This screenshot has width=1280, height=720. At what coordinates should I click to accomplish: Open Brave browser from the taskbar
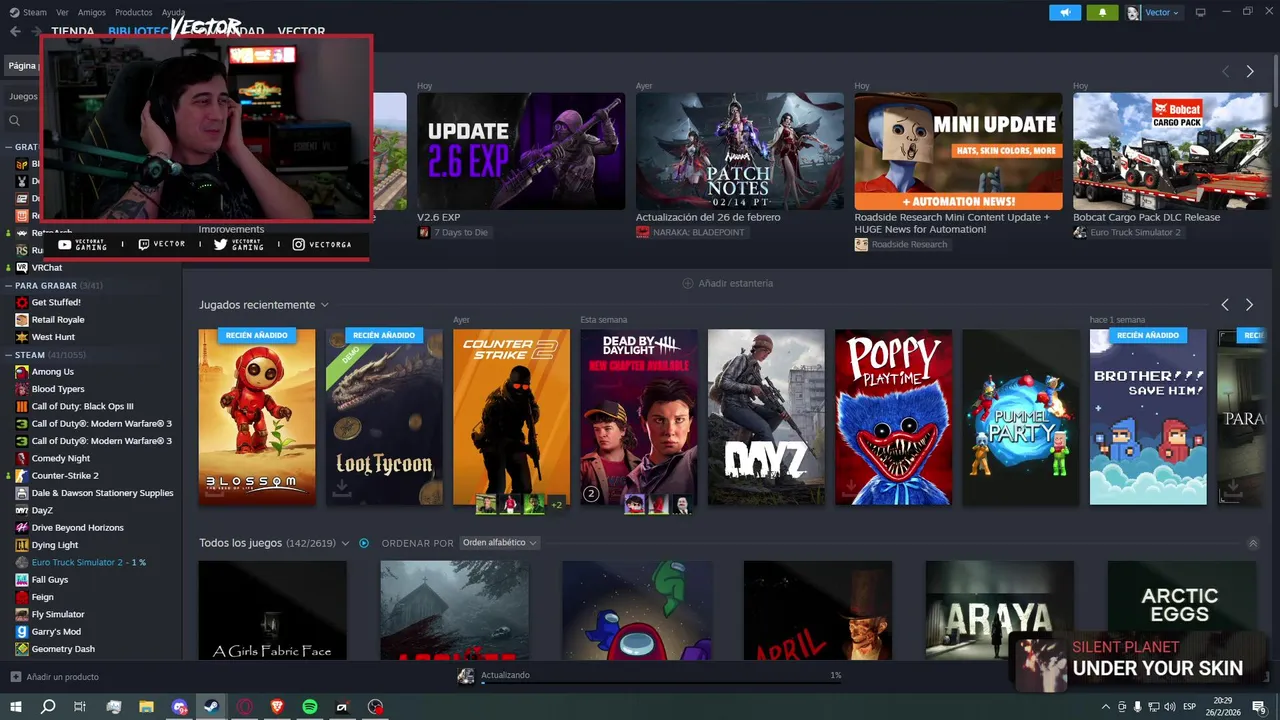point(276,707)
